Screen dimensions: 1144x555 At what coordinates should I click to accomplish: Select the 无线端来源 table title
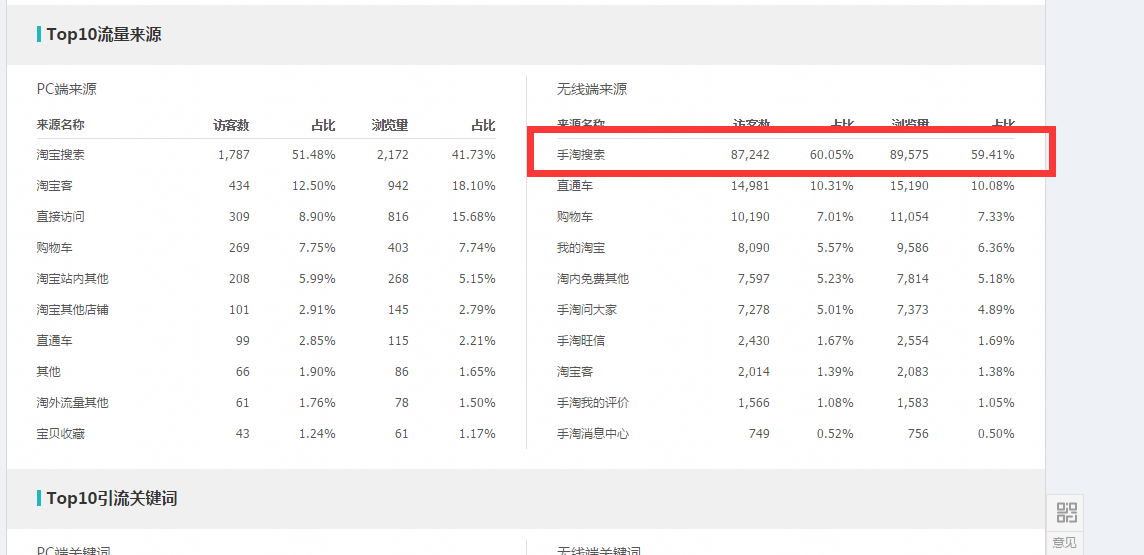[x=592, y=89]
